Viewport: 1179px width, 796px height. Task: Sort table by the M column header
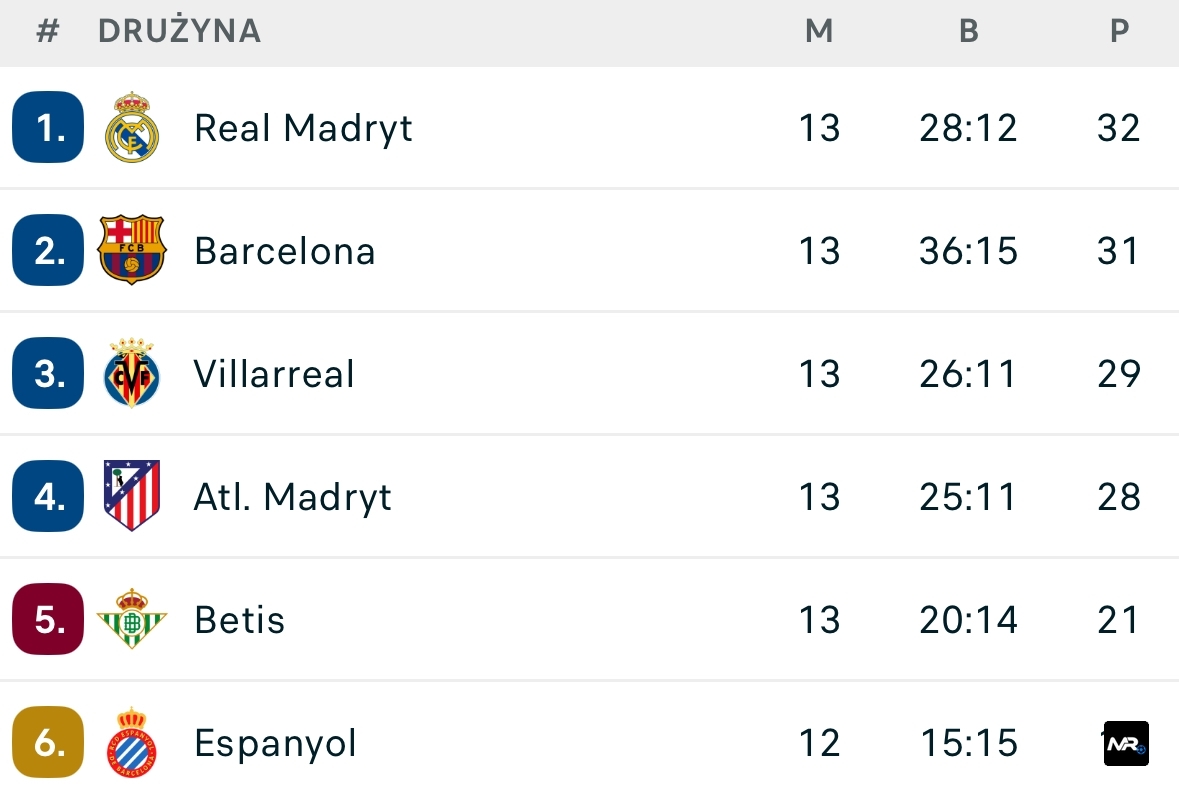tap(819, 31)
